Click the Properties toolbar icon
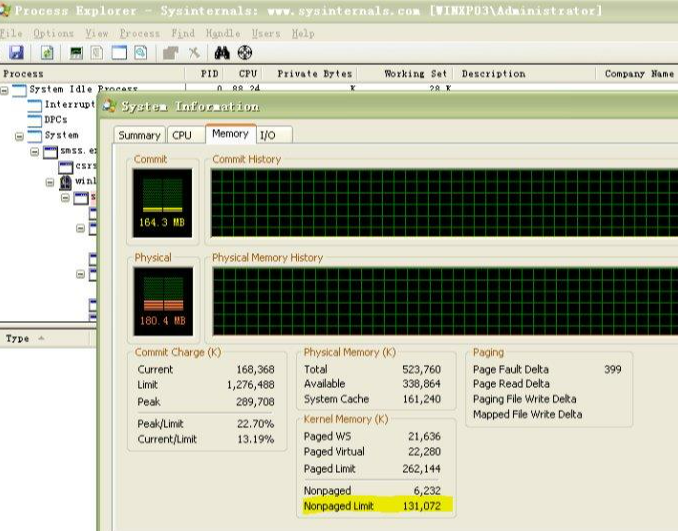The width and height of the screenshot is (678, 531). coord(170,53)
